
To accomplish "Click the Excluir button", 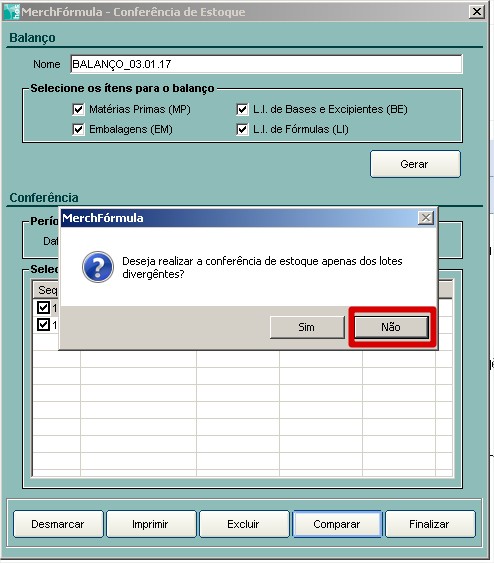I will pyautogui.click(x=244, y=524).
